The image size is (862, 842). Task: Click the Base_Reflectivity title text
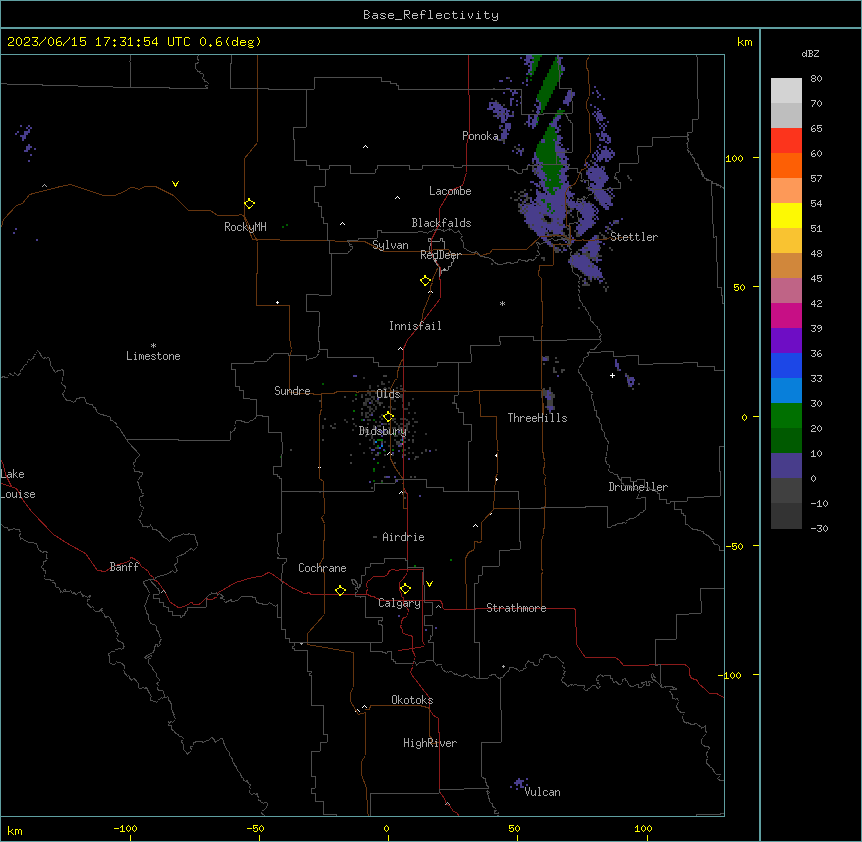pos(431,15)
